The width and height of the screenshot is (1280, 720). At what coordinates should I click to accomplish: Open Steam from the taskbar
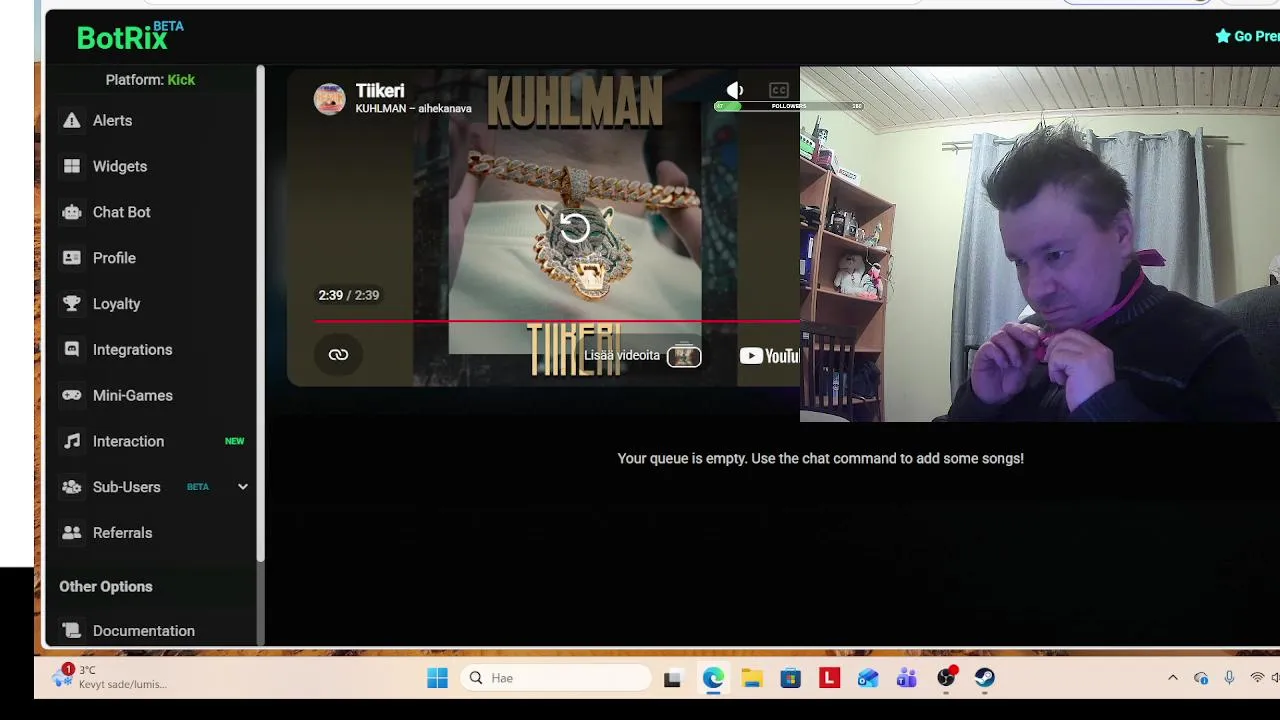(985, 679)
